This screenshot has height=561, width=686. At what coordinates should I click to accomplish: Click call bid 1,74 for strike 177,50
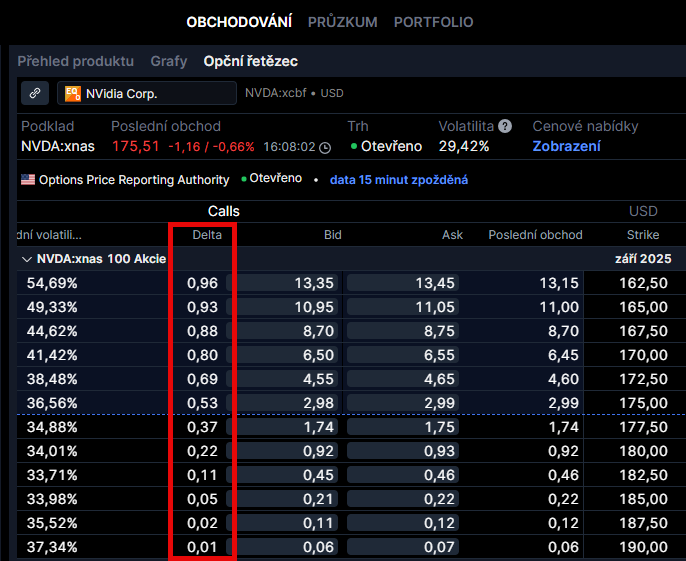pyautogui.click(x=282, y=427)
